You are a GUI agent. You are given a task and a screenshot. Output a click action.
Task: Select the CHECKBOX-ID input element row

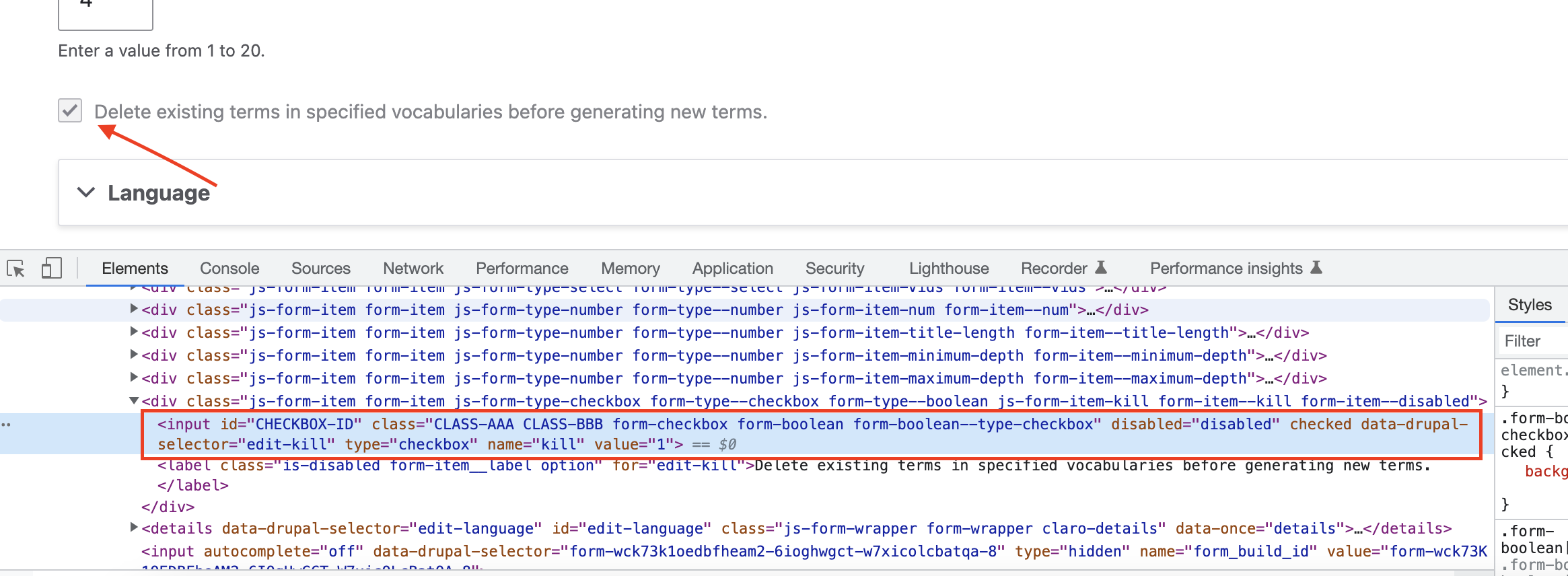pos(471,434)
